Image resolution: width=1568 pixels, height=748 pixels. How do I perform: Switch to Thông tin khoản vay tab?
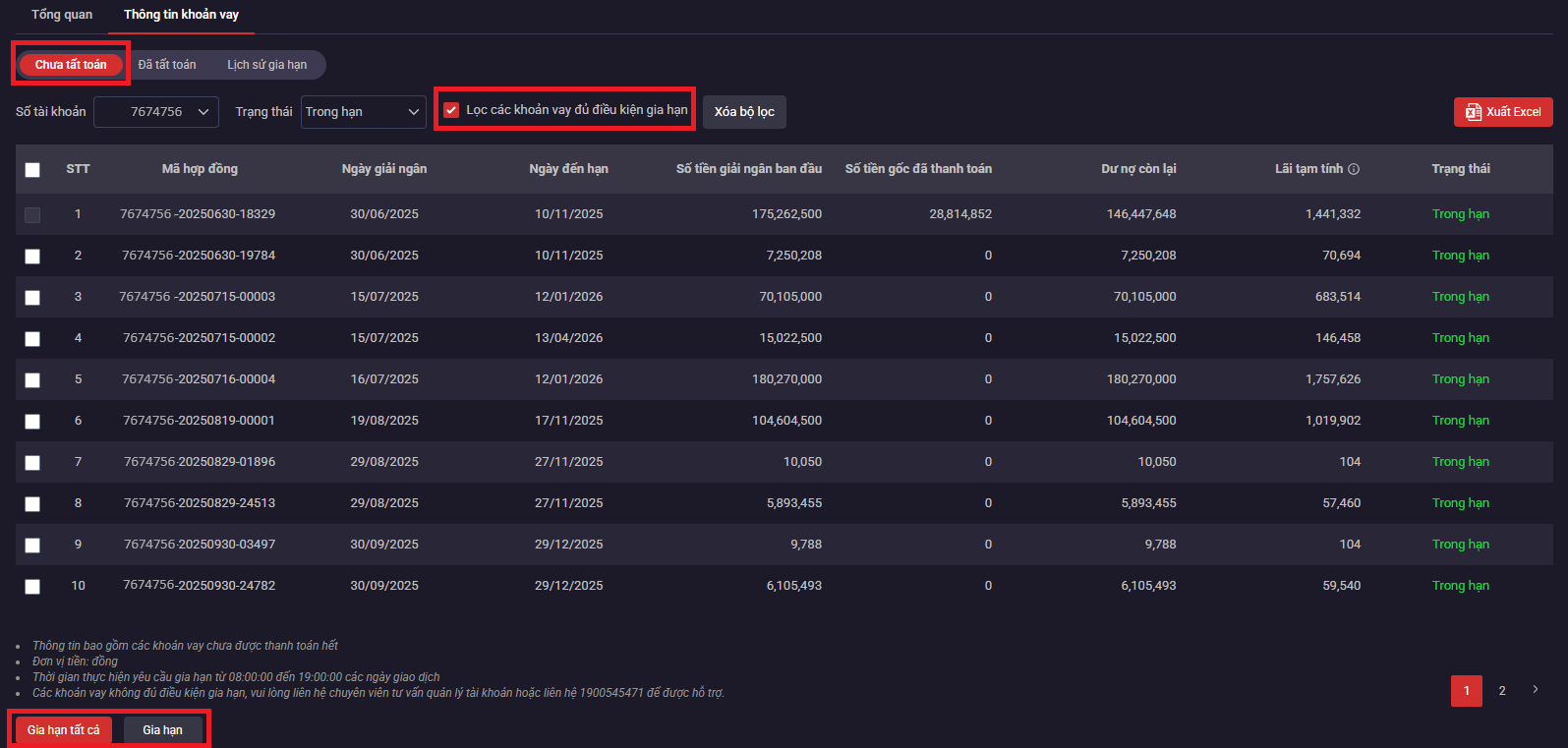[x=181, y=15]
